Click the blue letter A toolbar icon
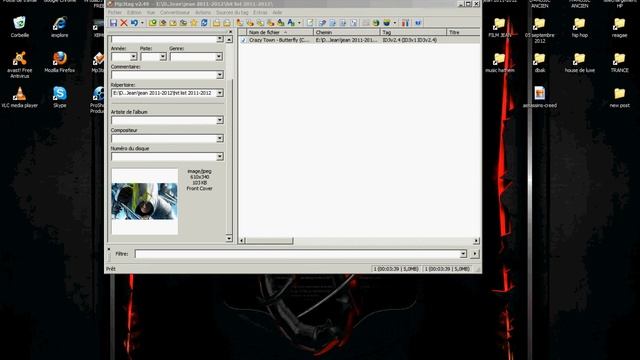 pyautogui.click(x=291, y=23)
